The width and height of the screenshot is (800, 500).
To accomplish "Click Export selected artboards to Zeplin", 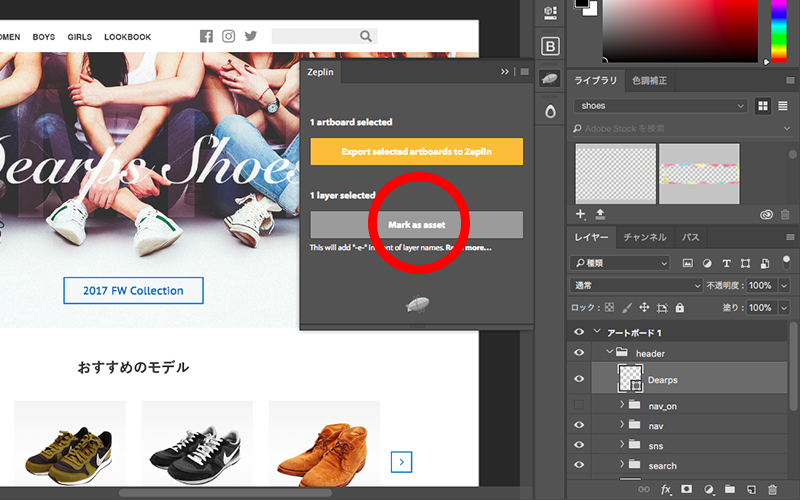I will point(416,152).
